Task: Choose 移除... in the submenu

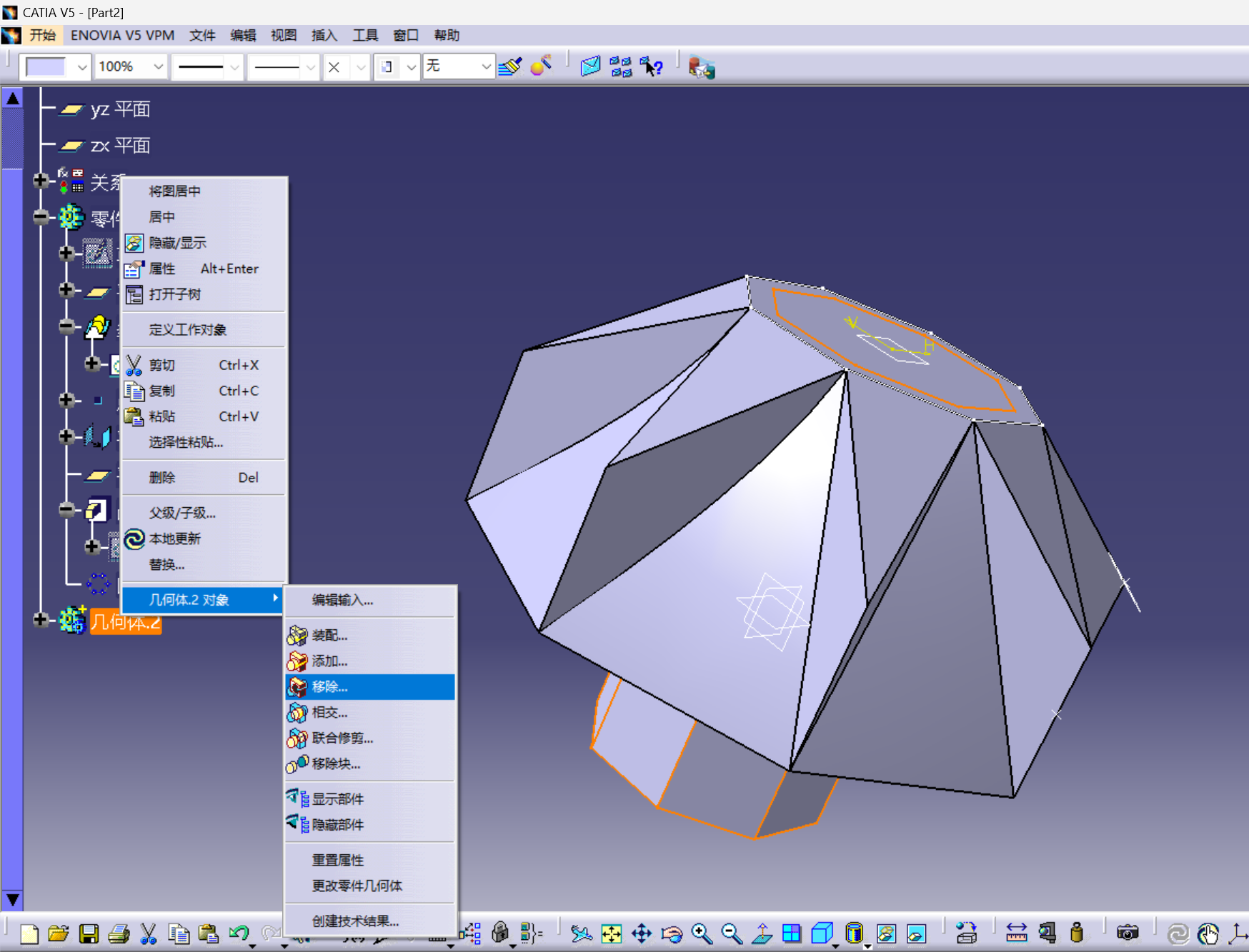Action: (x=370, y=687)
